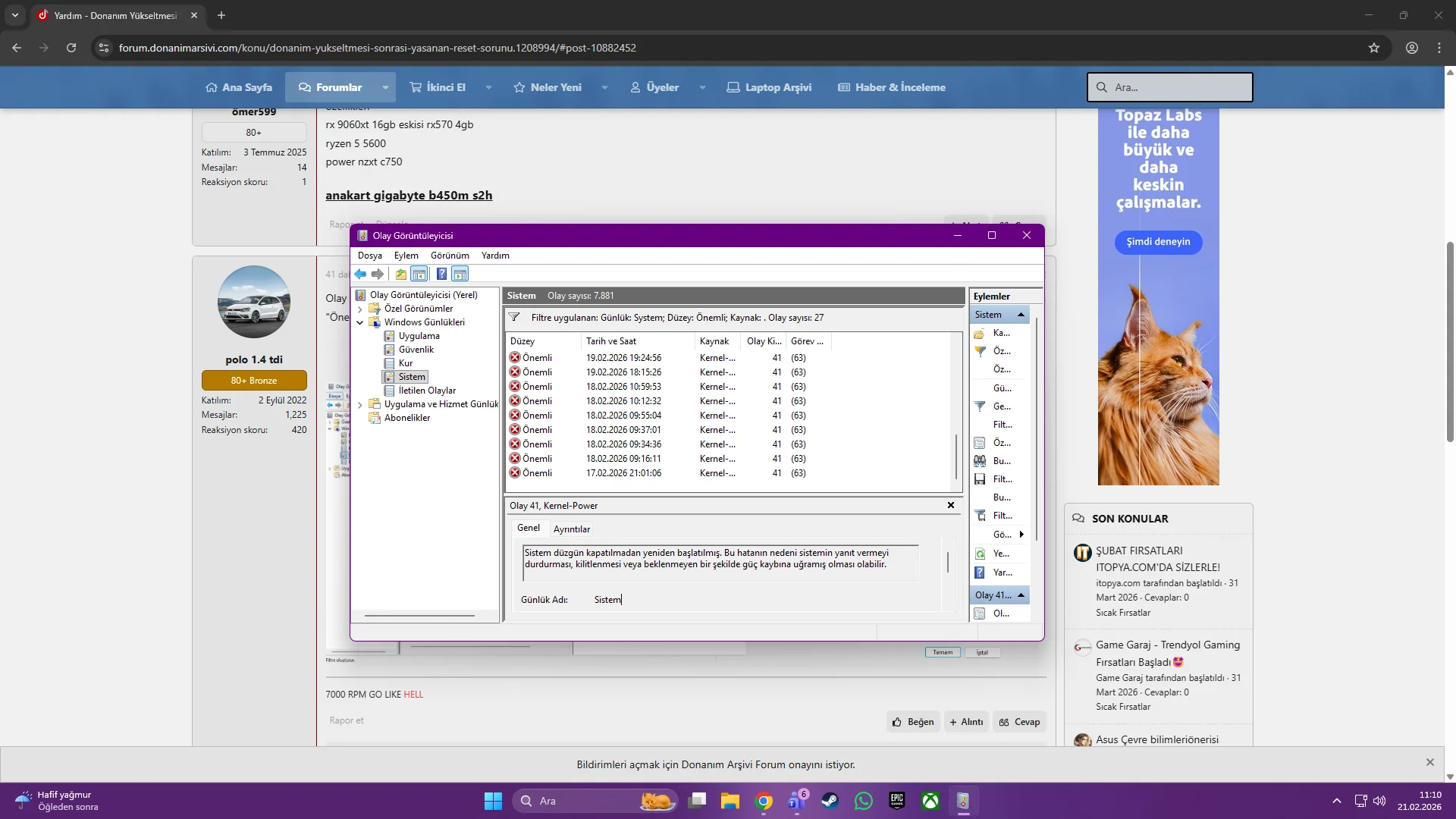Image resolution: width=1456 pixels, height=819 pixels.
Task: Toggle the console tree pane toolbar icon
Action: point(419,275)
